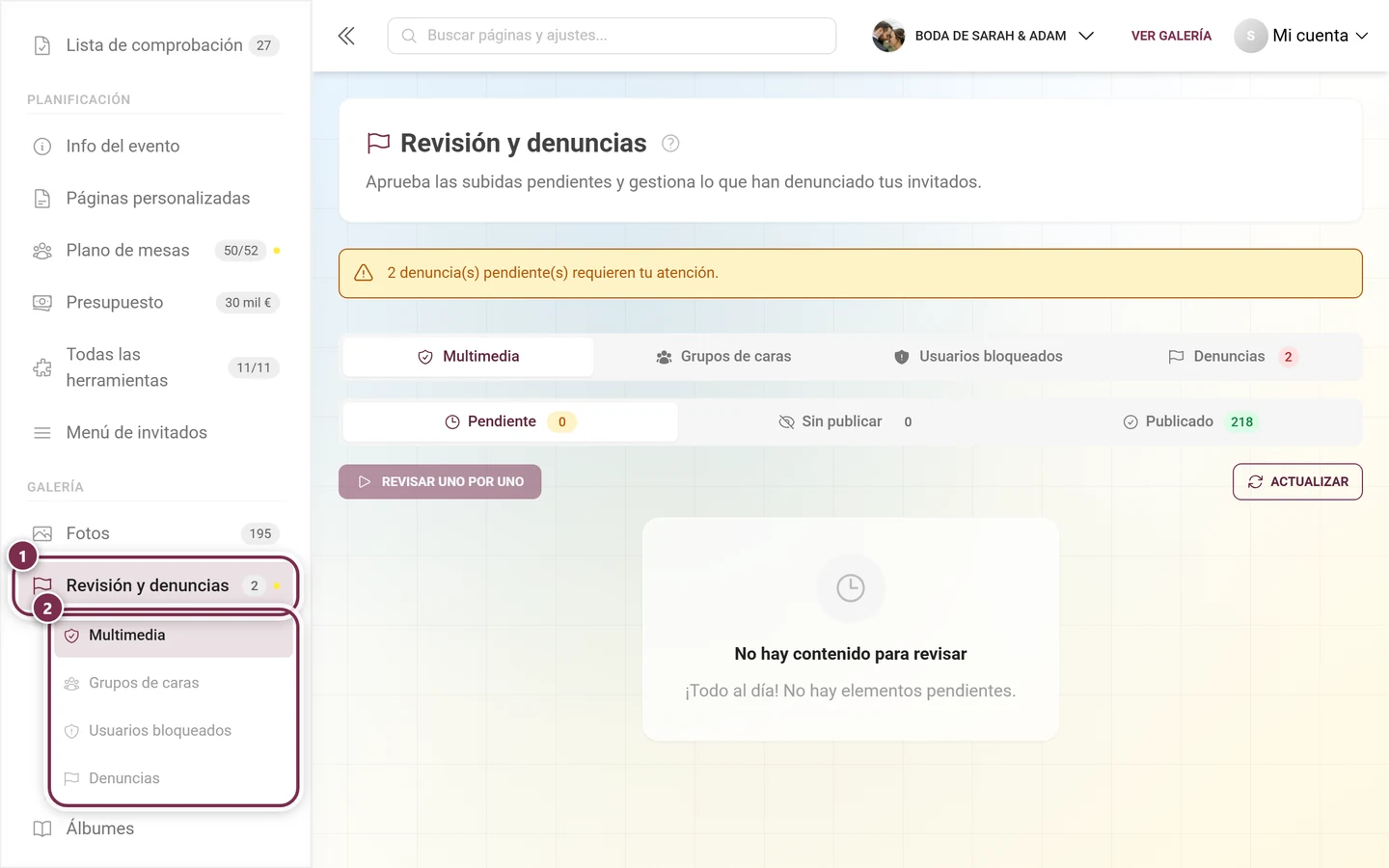Click the flag icon in the page heading
Viewport: 1389px width, 868px height.
tap(378, 144)
